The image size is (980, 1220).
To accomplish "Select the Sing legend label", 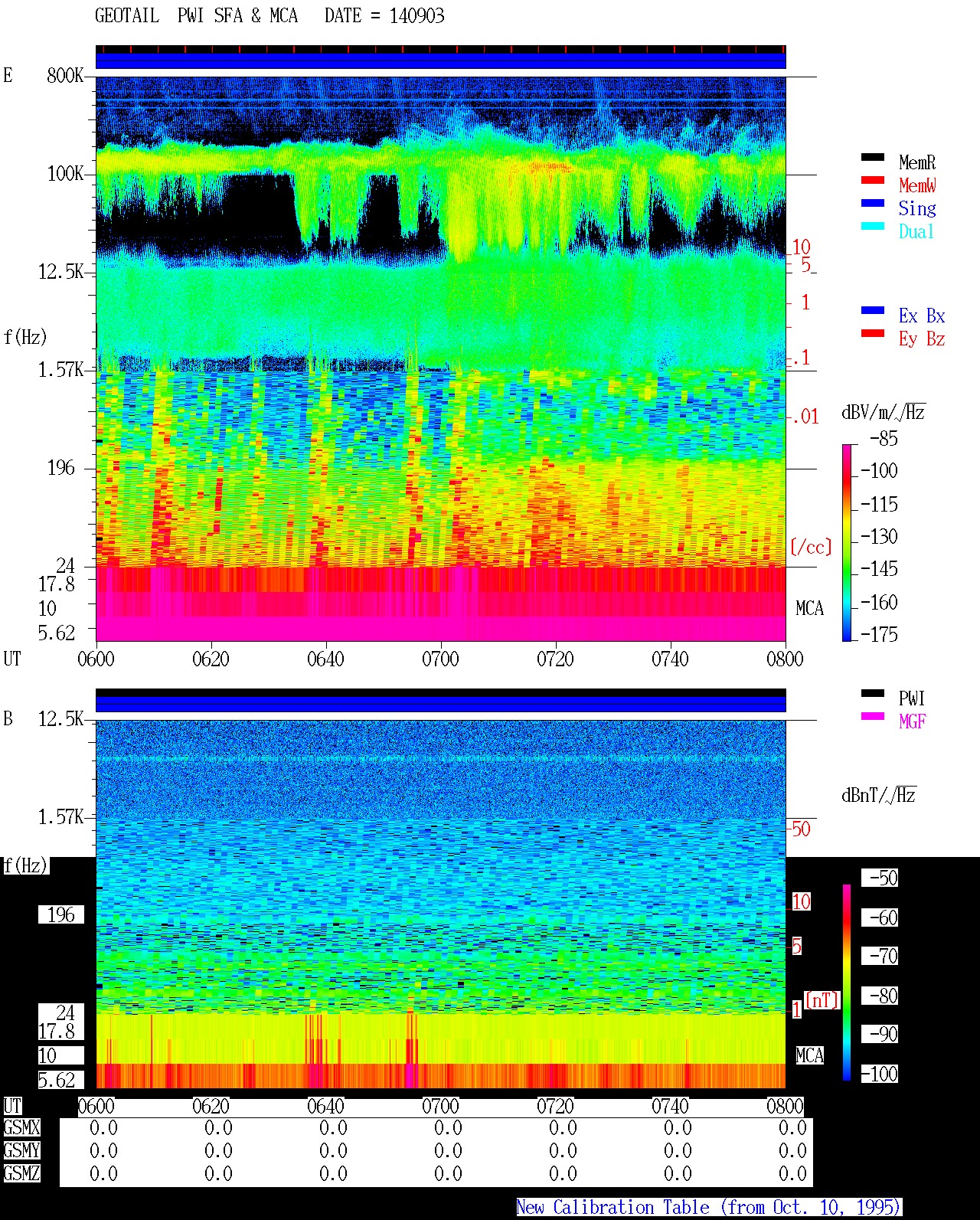I will (917, 208).
